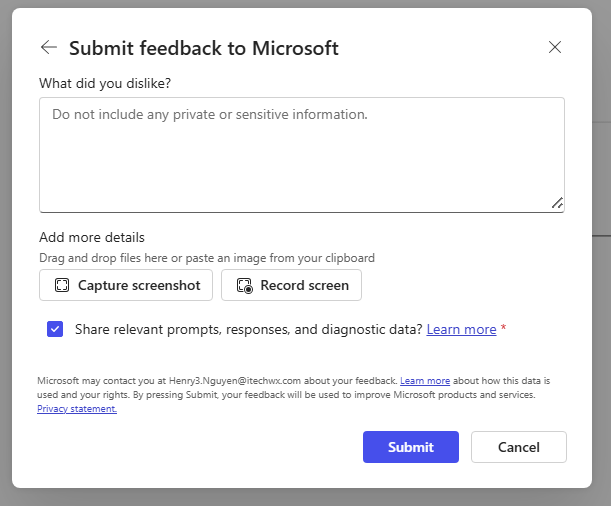Click the 'Drag and drop files here' hint text
This screenshot has height=506, width=611.
pos(207,258)
